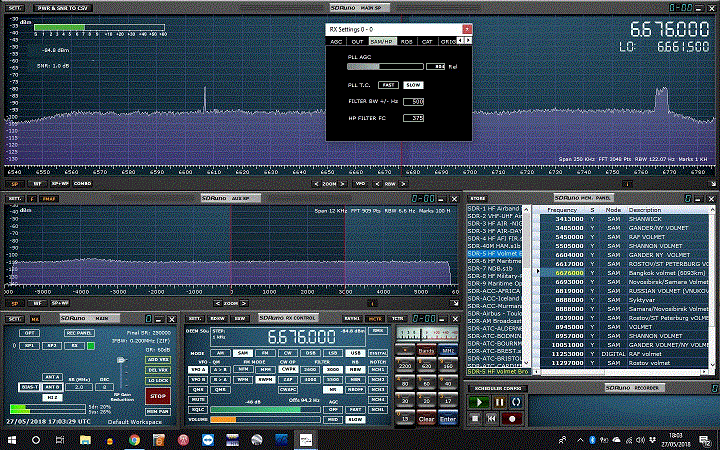Click STORE in the Memory Panel
The image size is (720, 450).
pyautogui.click(x=478, y=198)
